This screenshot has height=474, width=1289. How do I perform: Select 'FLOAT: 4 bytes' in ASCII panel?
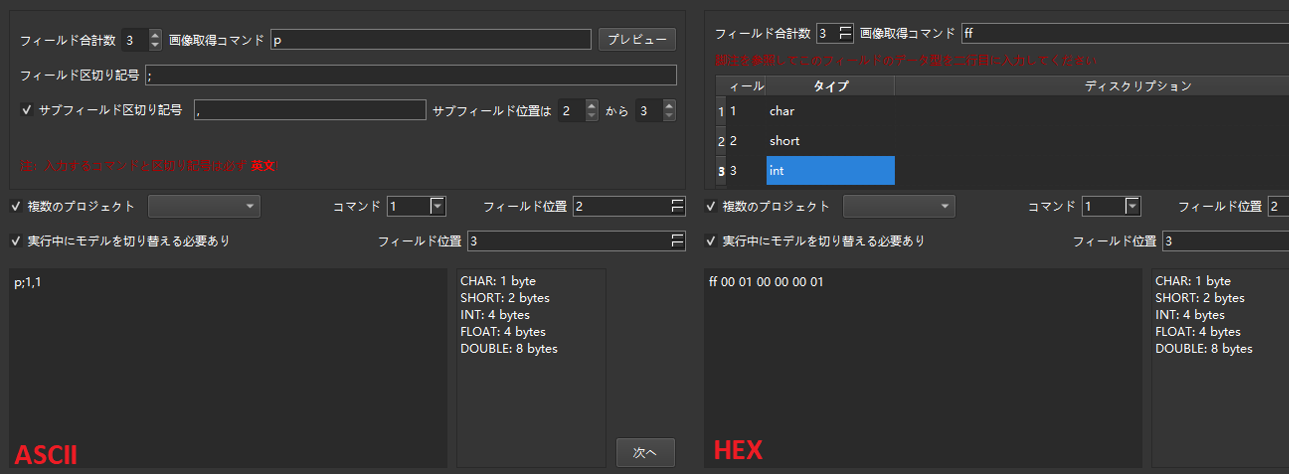(x=503, y=332)
